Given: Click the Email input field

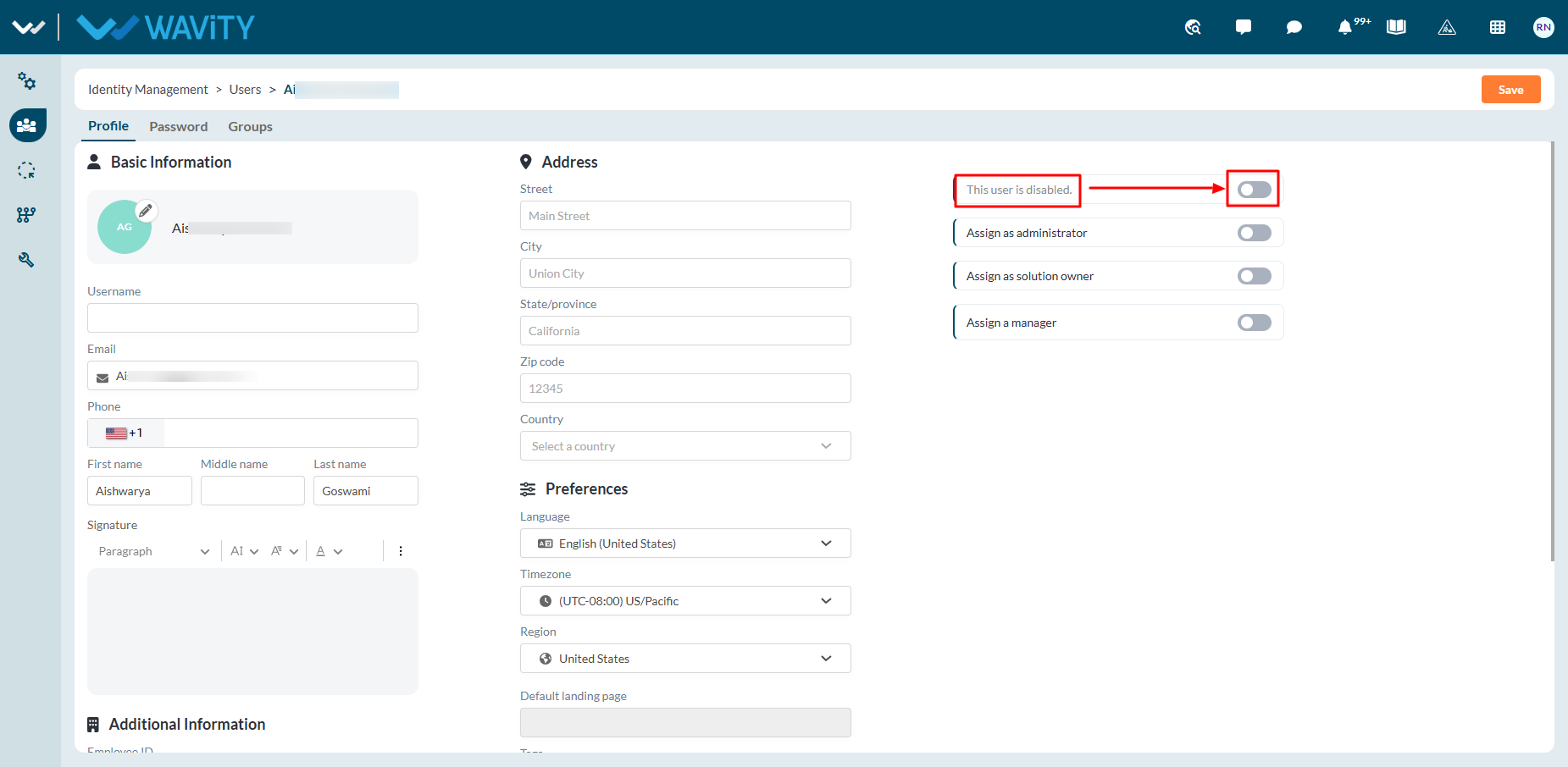Looking at the screenshot, I should tap(252, 375).
